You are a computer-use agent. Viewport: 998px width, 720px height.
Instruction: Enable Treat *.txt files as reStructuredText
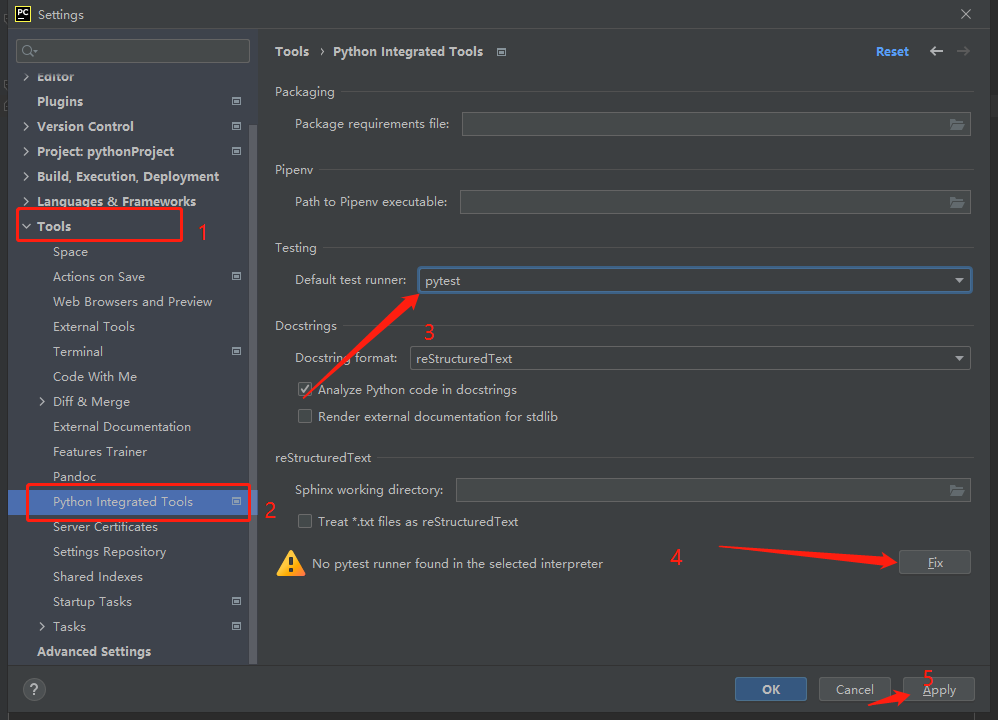pyautogui.click(x=305, y=521)
